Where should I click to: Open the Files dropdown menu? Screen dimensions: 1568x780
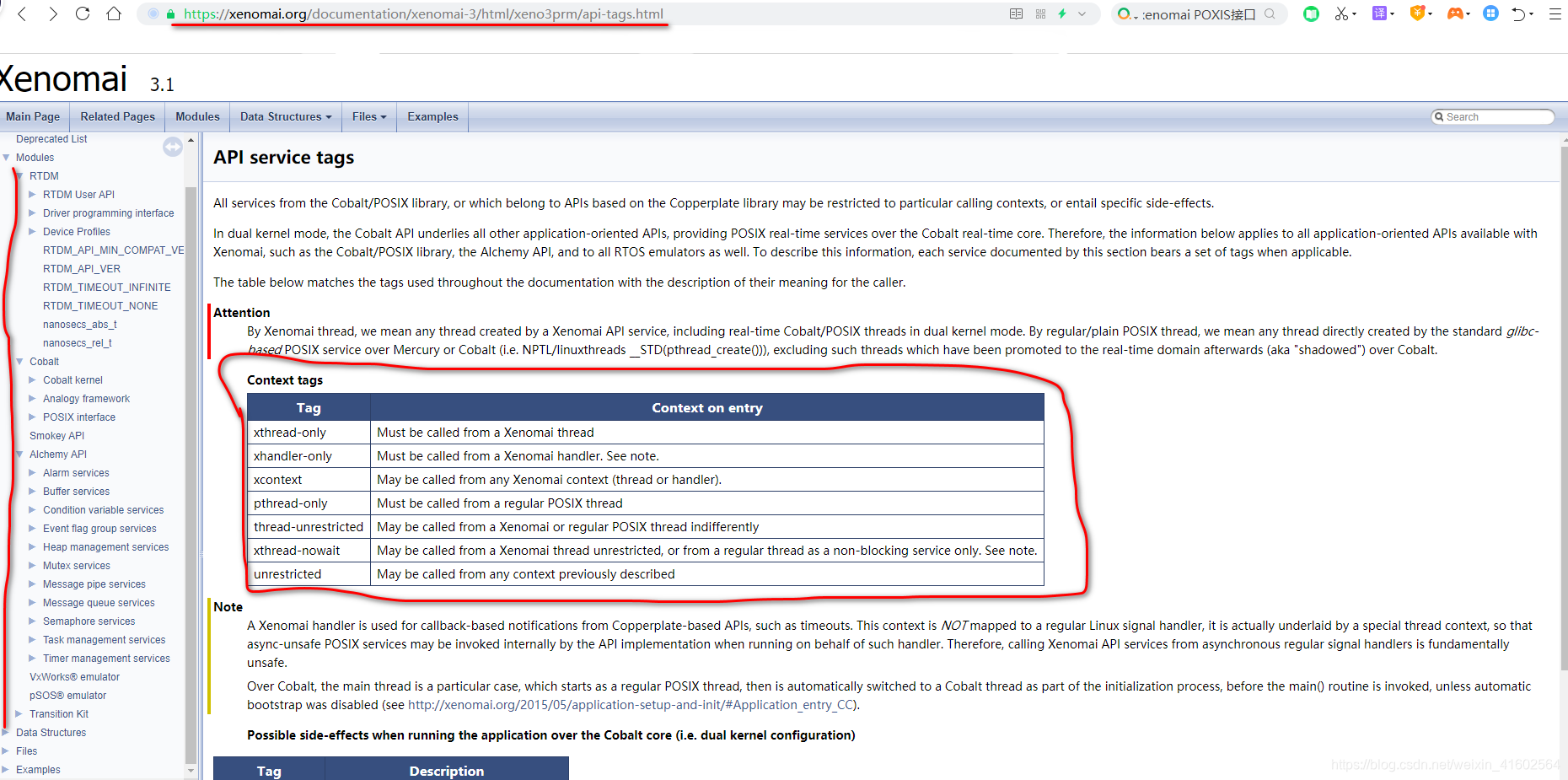click(x=369, y=116)
